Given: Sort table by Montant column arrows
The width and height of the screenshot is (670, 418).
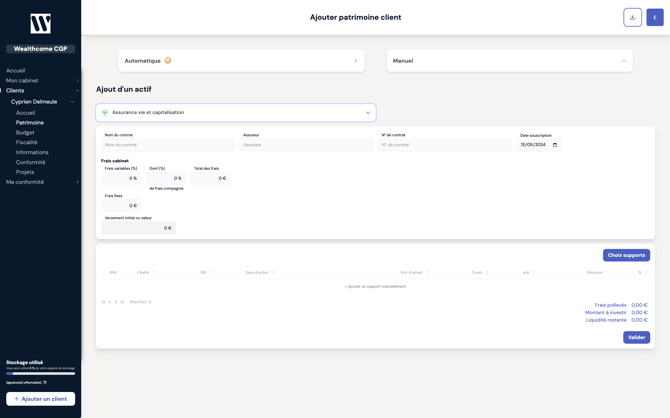Looking at the screenshot, I should (607, 272).
